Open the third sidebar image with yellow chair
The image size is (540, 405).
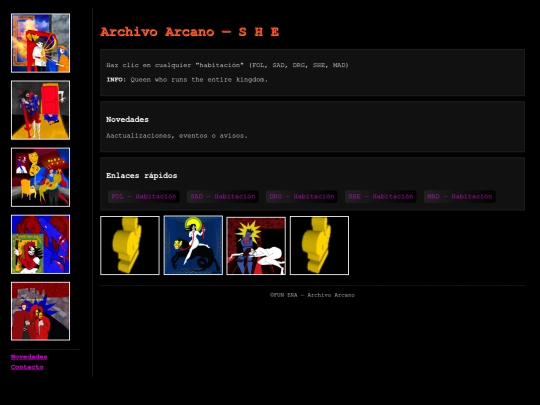coord(40,177)
